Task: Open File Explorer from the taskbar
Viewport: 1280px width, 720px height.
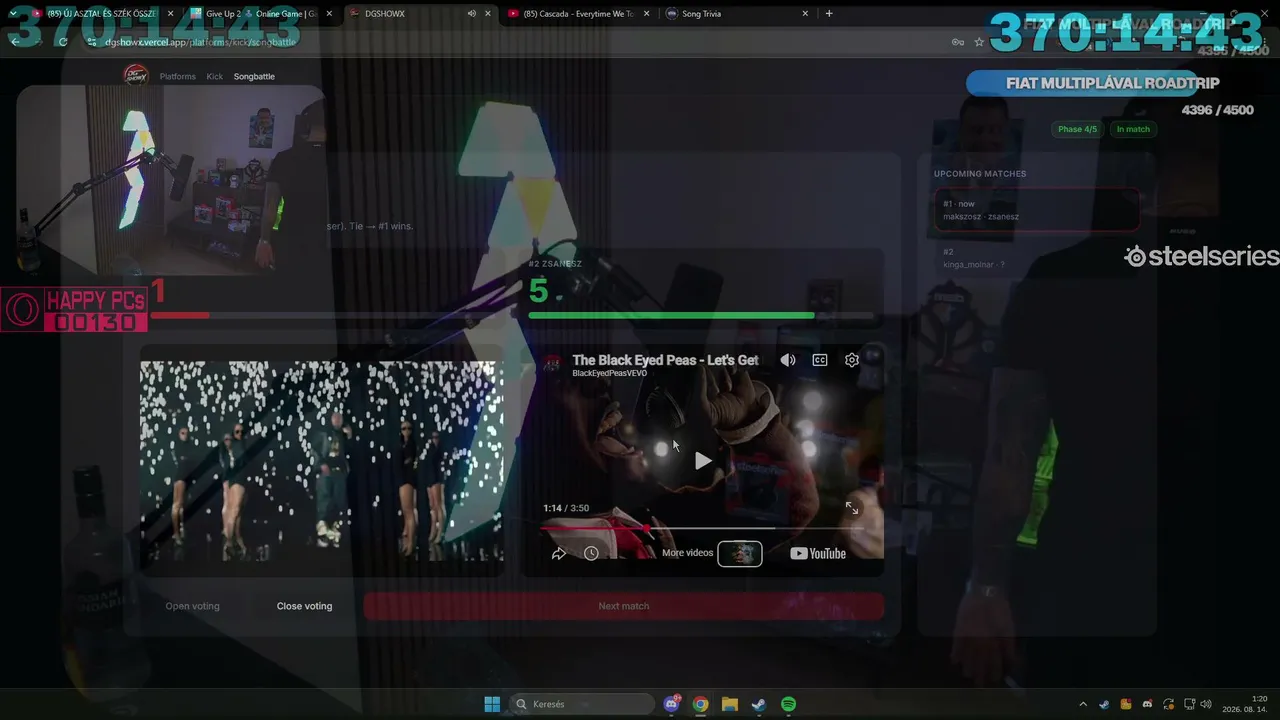Action: coord(730,704)
